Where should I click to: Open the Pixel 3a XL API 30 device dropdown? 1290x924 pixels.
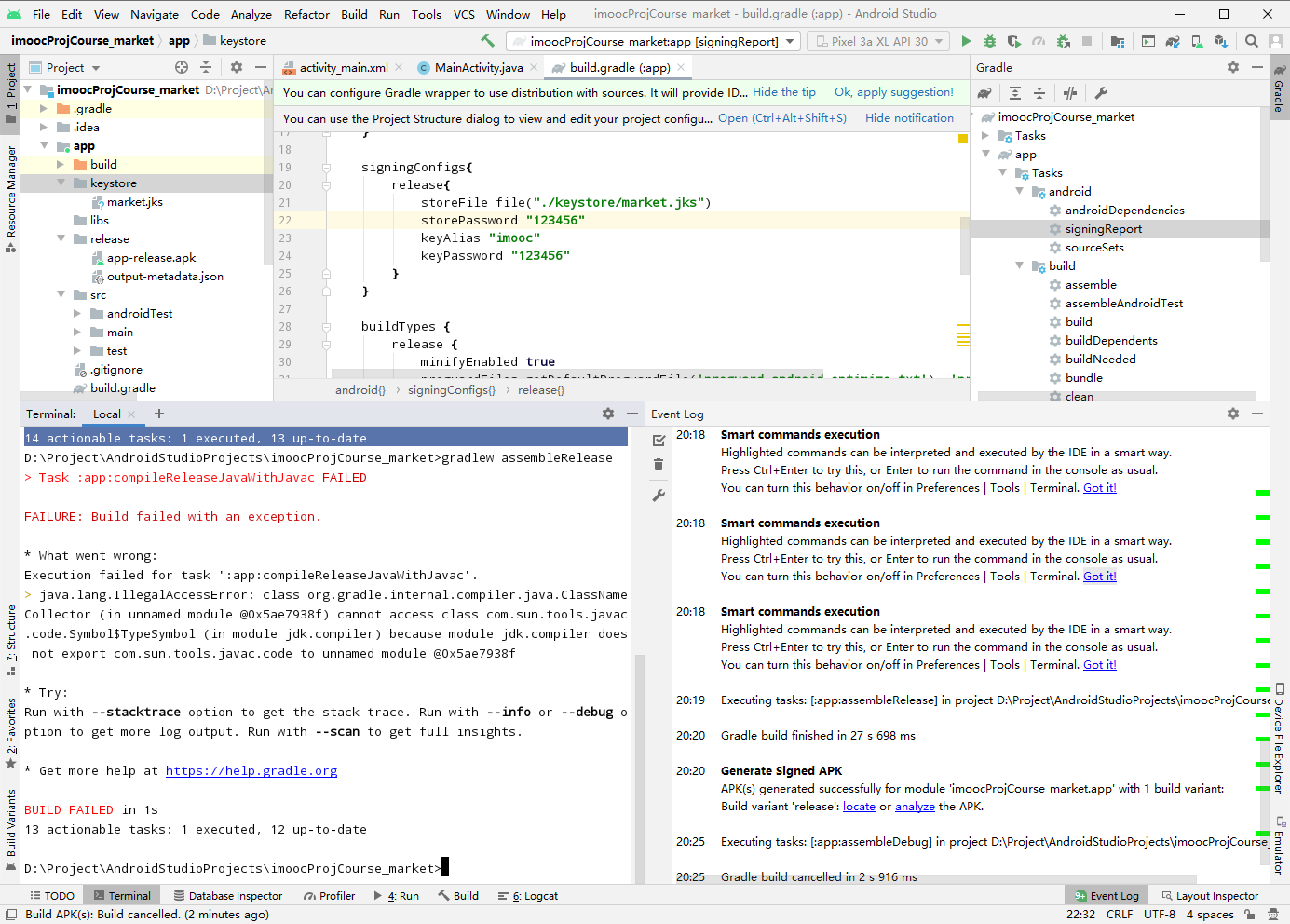point(878,41)
